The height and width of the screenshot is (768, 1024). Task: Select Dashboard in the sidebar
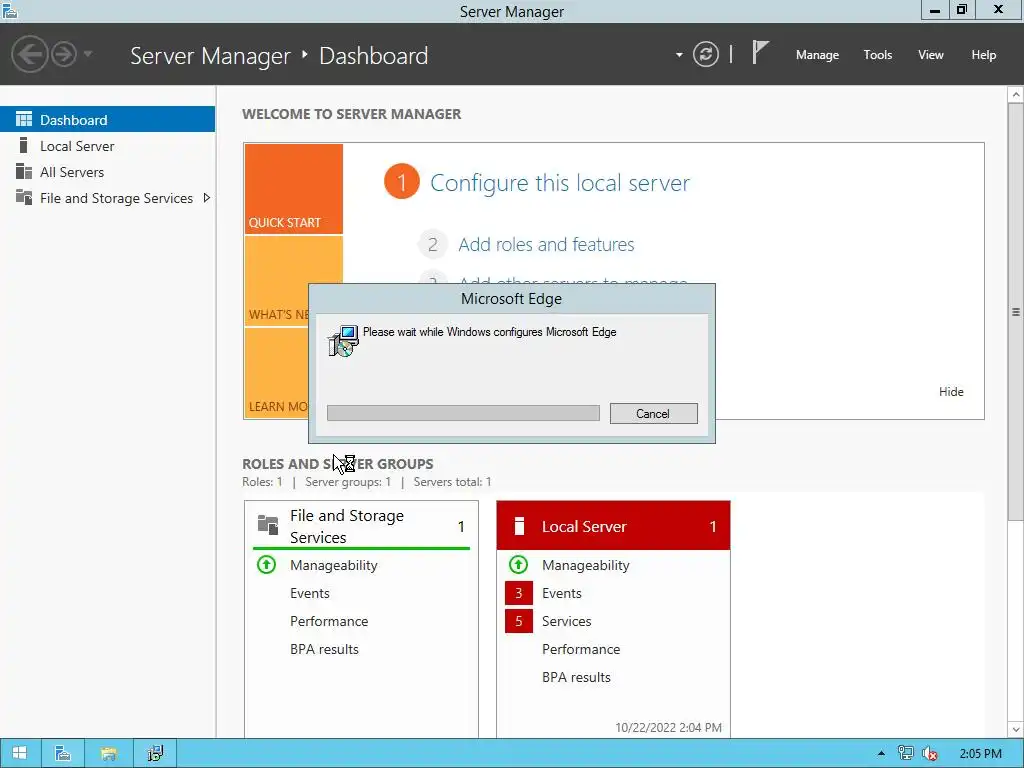pos(107,120)
